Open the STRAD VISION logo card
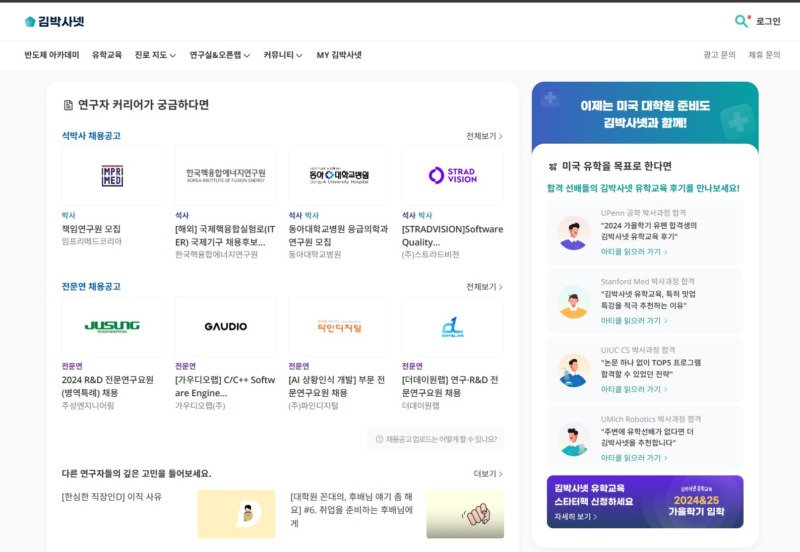The height and width of the screenshot is (552, 800). (x=452, y=176)
